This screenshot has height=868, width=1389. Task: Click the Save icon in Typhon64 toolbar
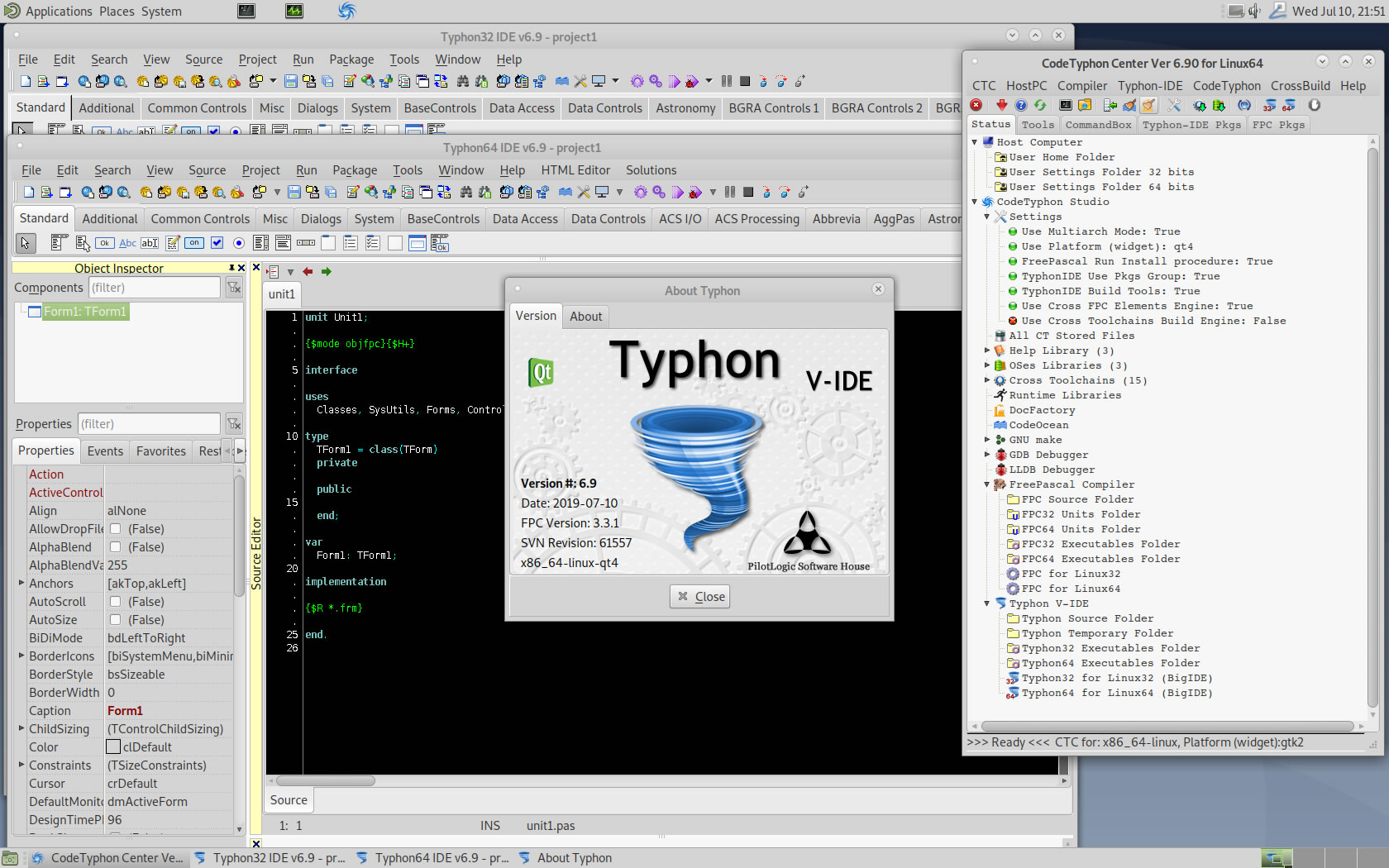point(294,192)
